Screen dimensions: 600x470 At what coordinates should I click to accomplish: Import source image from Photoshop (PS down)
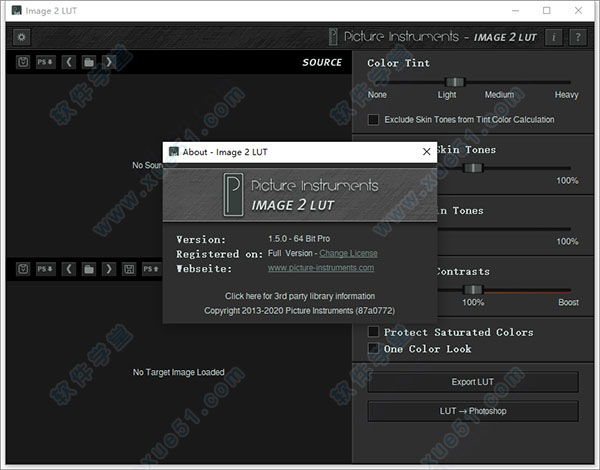[46, 62]
